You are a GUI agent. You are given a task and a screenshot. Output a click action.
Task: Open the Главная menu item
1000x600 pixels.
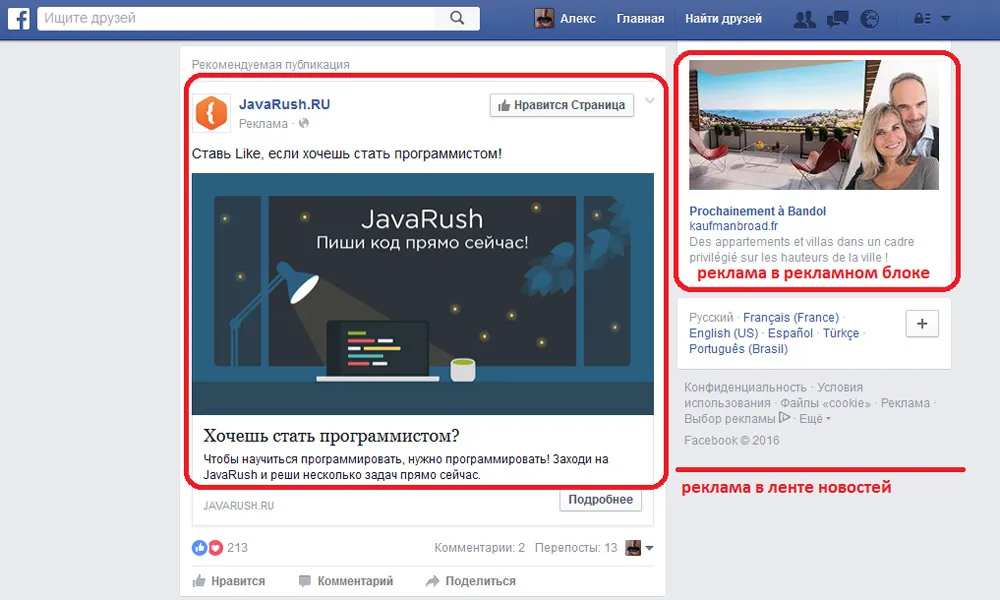click(x=640, y=17)
